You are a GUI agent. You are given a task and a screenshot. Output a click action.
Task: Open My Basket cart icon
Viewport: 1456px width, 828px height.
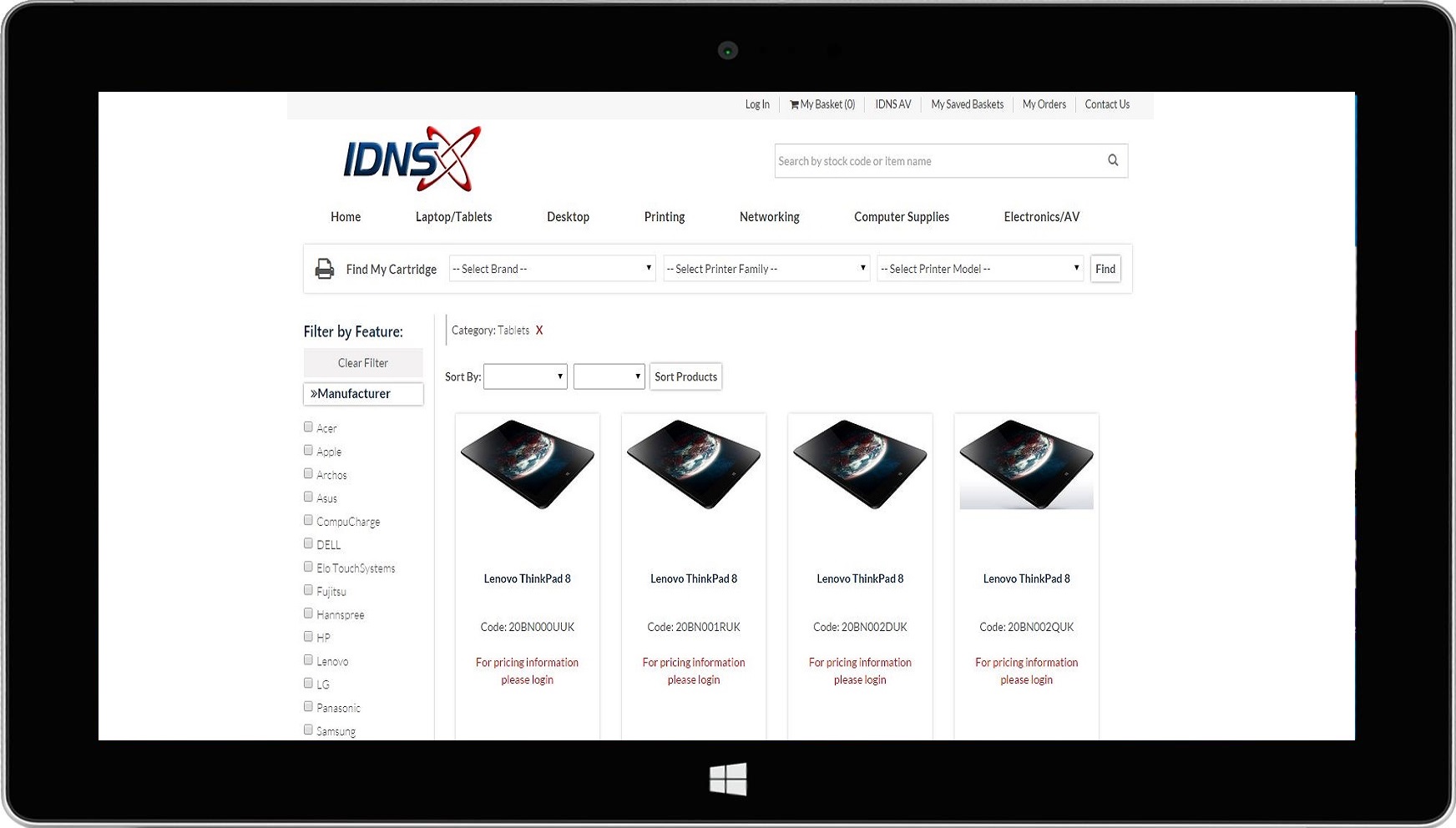[794, 104]
